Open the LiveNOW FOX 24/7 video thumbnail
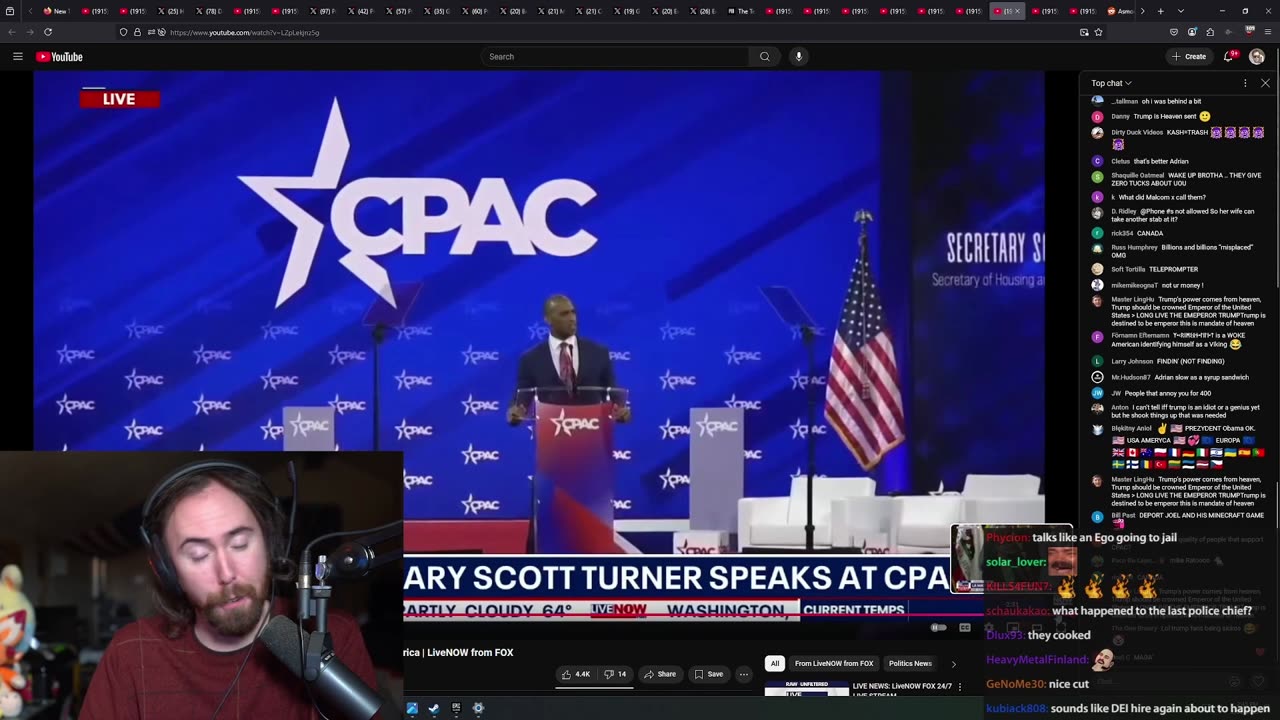Screen dimensions: 1280x720 tap(806, 688)
